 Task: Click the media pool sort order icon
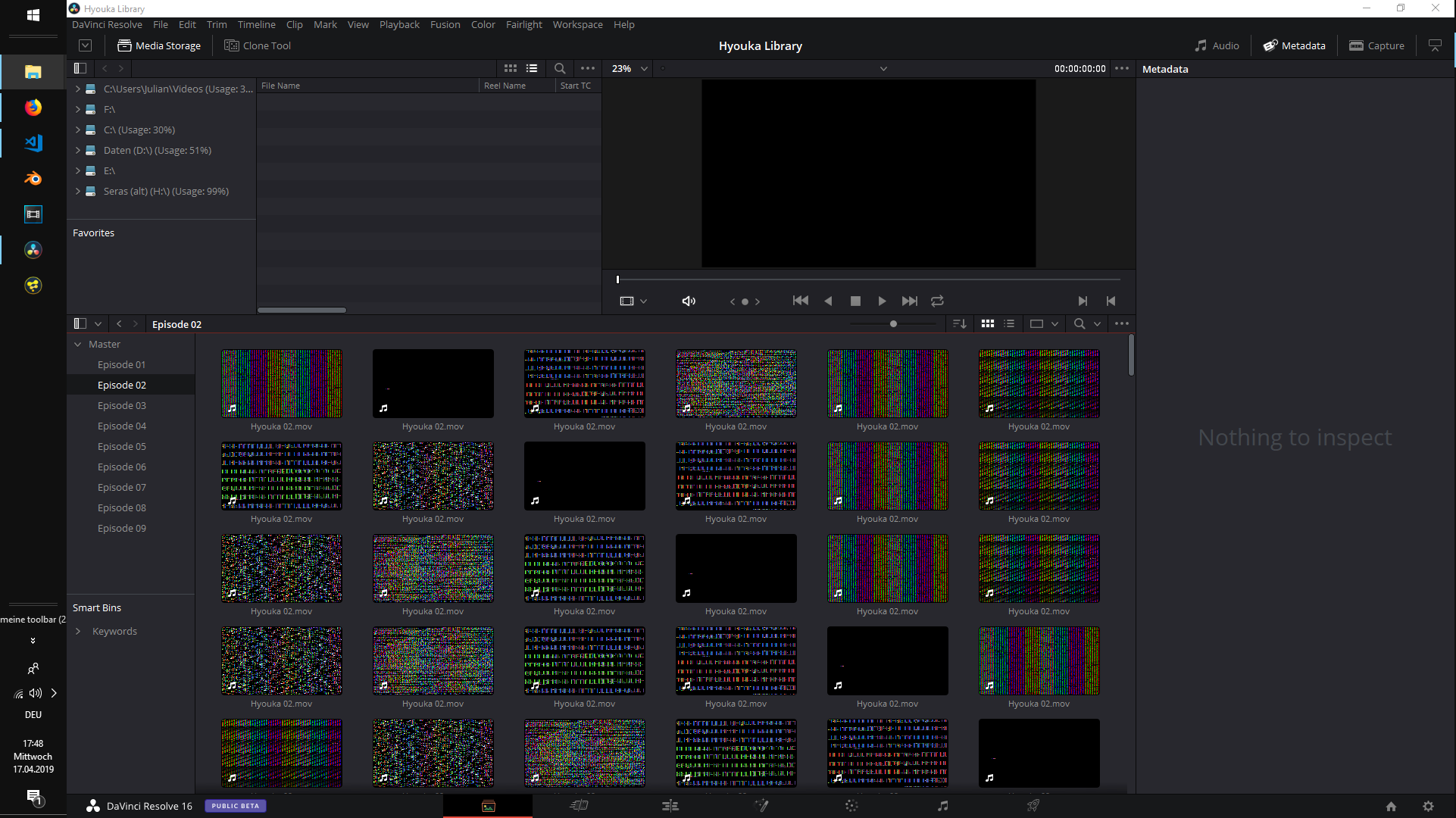pyautogui.click(x=960, y=323)
